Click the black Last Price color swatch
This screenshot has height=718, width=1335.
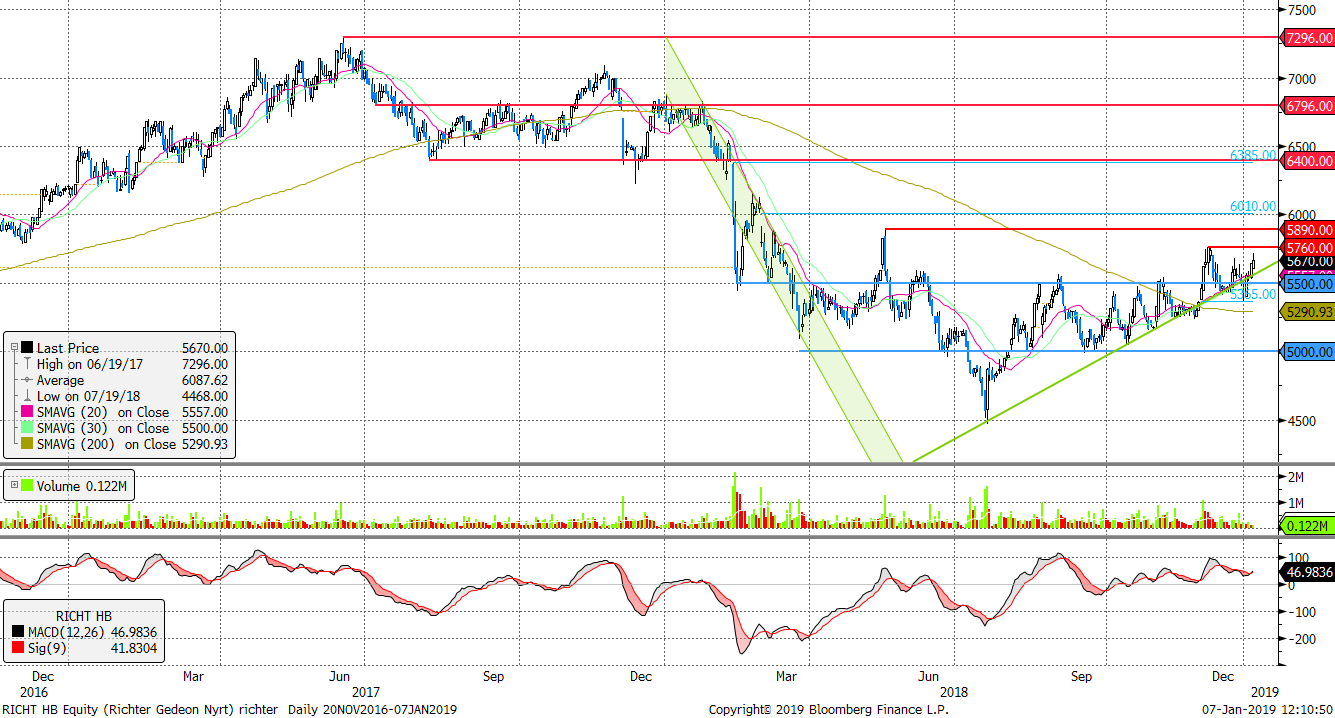point(28,348)
